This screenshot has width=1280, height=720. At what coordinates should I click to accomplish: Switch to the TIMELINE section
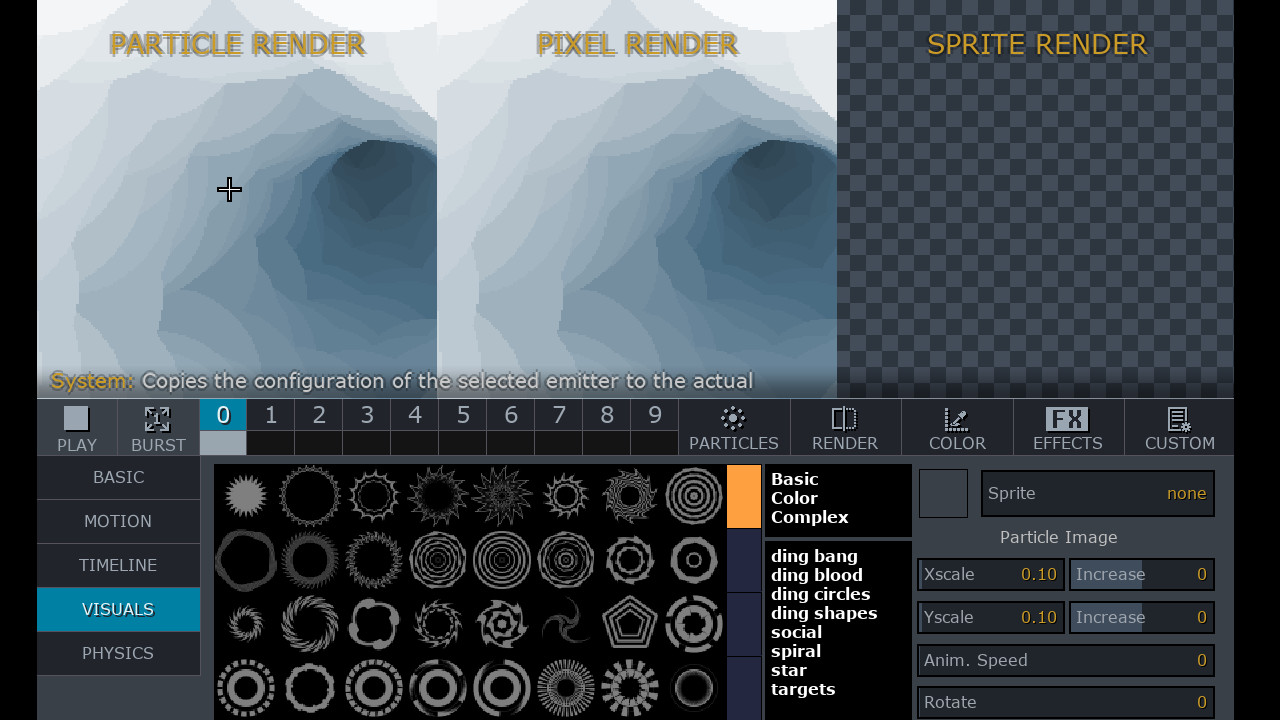(x=118, y=565)
